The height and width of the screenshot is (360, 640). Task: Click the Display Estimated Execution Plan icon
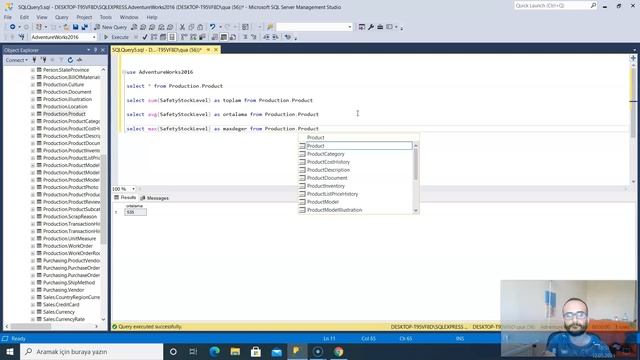(154, 37)
